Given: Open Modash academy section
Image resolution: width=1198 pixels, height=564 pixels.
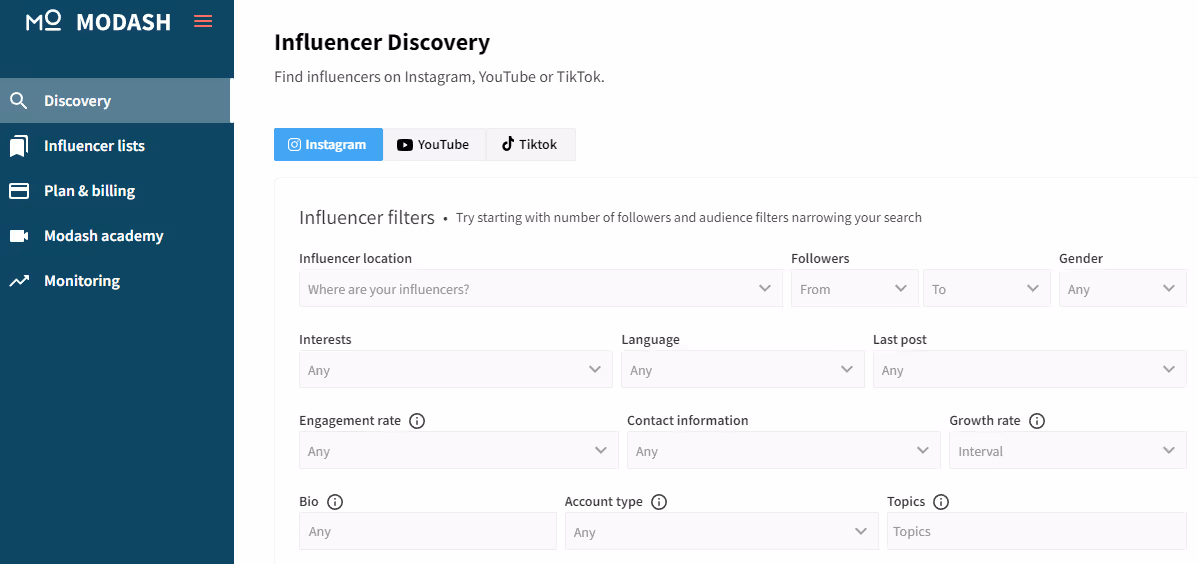Looking at the screenshot, I should tap(115, 236).
